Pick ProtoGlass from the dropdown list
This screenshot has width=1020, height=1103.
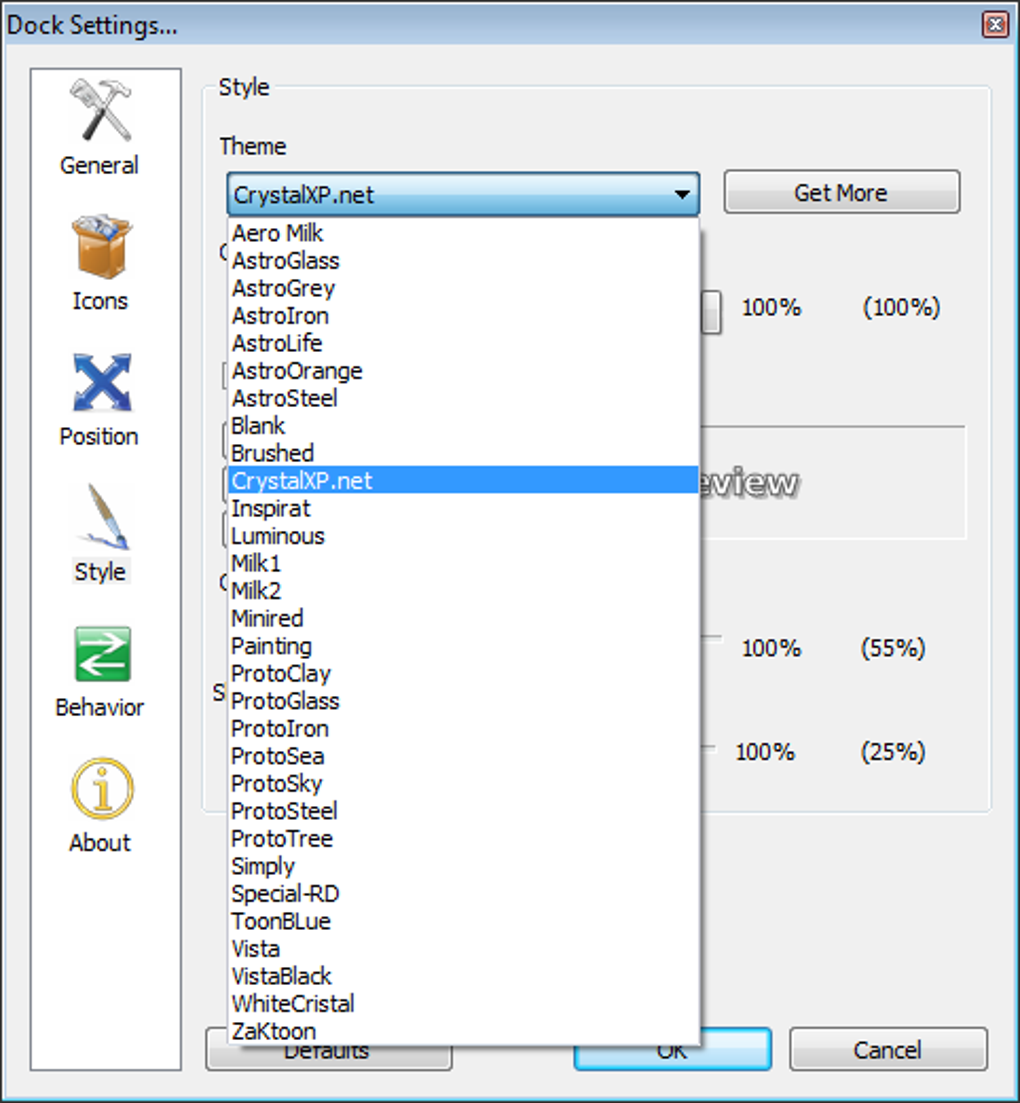285,701
